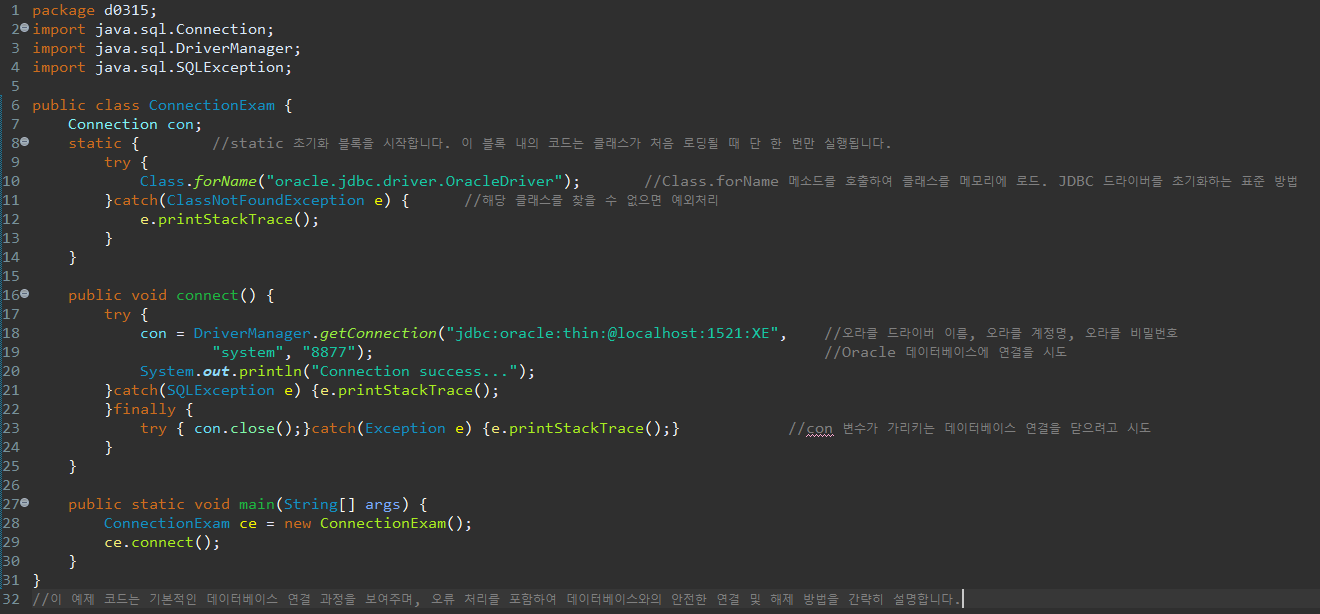
Task: Click the 'getConnection' call on line 18
Action: pyautogui.click(x=378, y=333)
